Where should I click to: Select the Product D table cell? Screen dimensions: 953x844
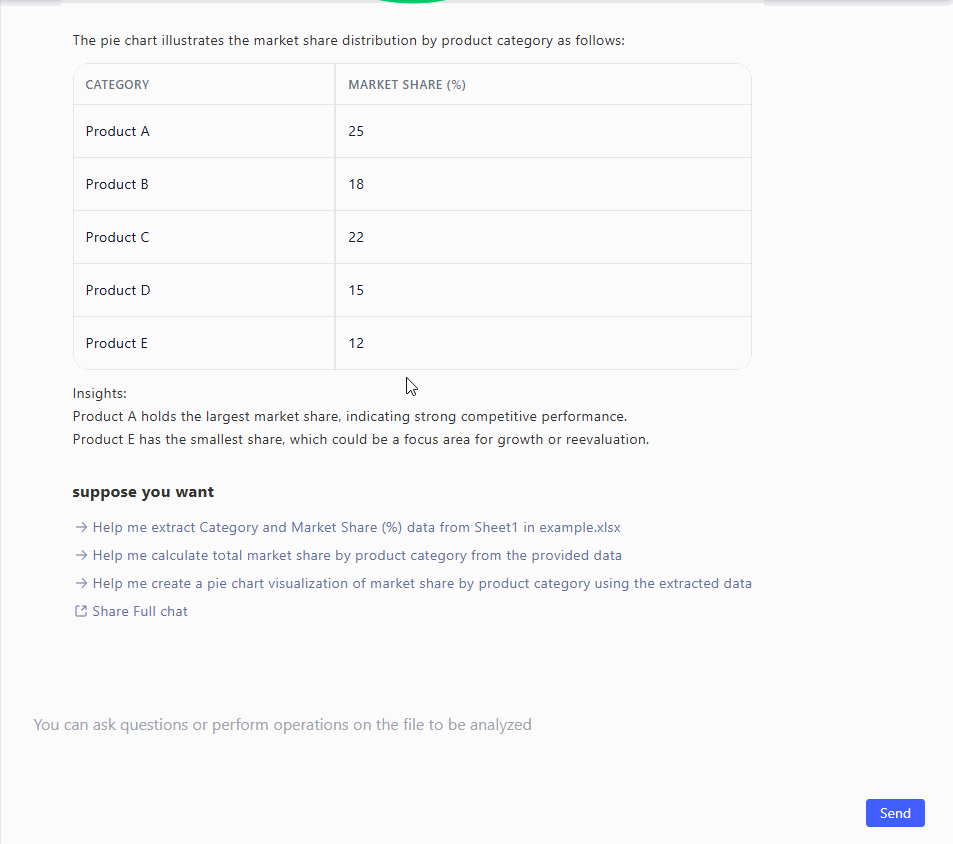(118, 290)
